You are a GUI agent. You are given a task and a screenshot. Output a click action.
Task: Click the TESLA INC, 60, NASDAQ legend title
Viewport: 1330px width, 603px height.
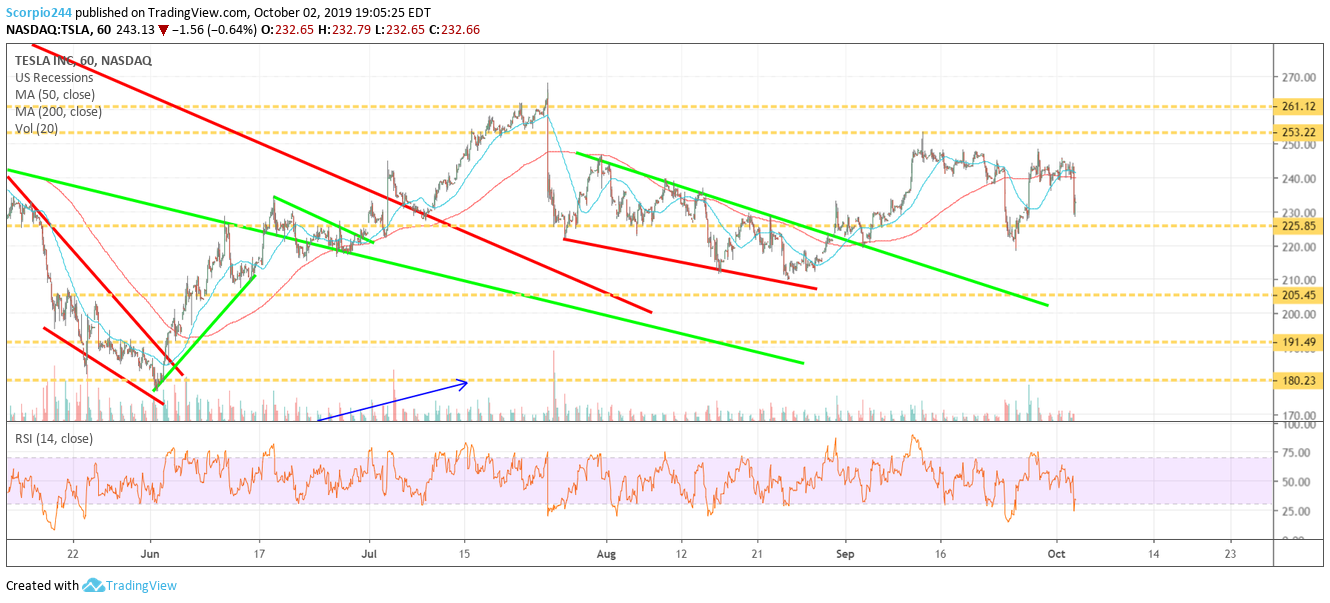pos(83,60)
